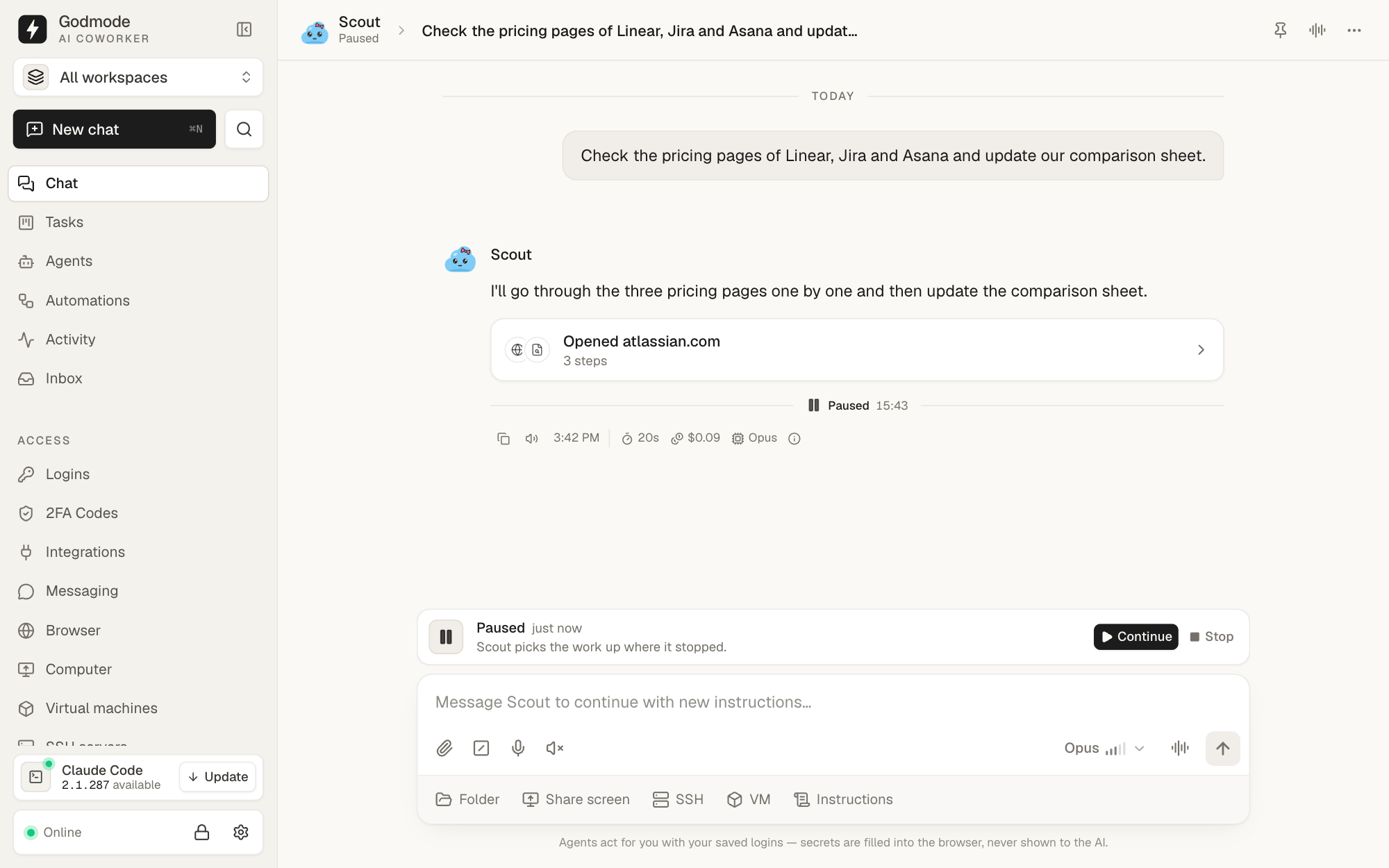The height and width of the screenshot is (868, 1389).
Task: Click the pause icon in Paused banner
Action: click(x=446, y=637)
